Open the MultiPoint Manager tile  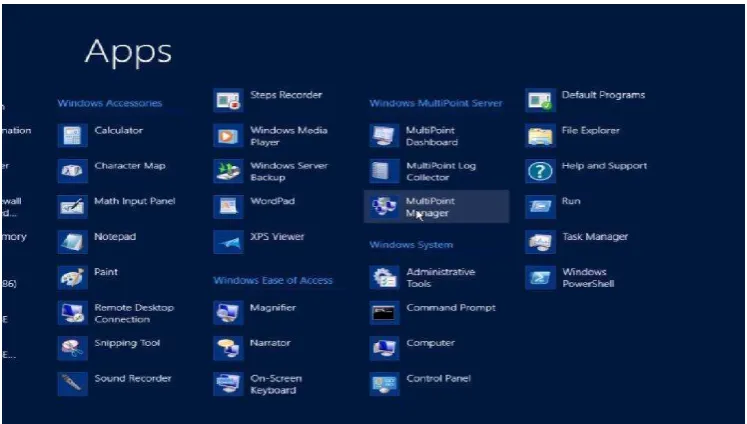436,207
